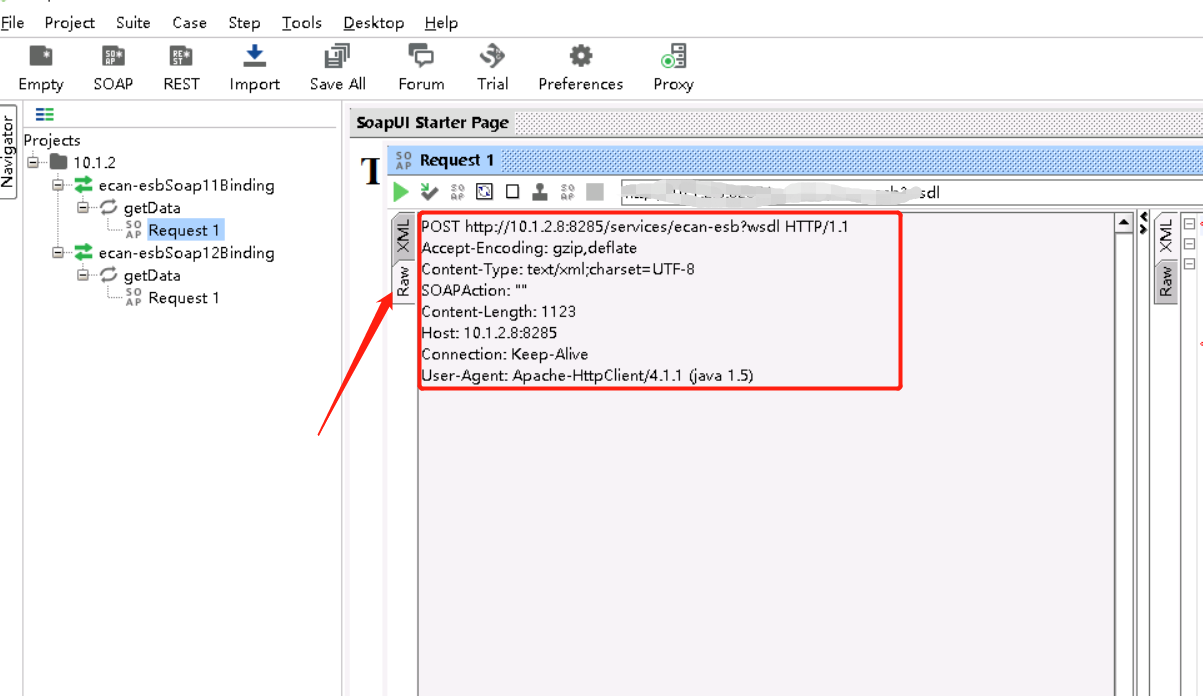Click the person-shaped icon in the Request toolbar
This screenshot has width=1203, height=696.
click(x=539, y=192)
